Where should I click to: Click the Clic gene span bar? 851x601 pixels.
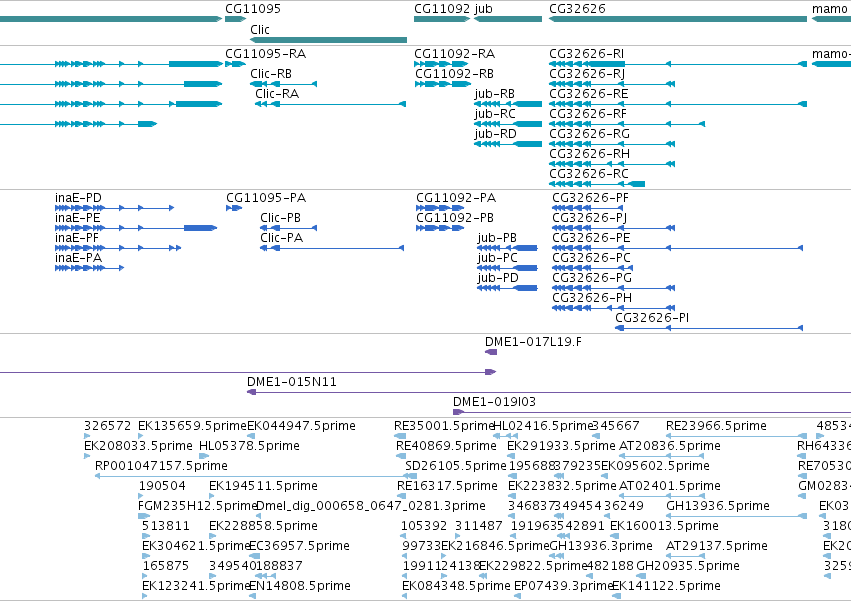coord(328,40)
